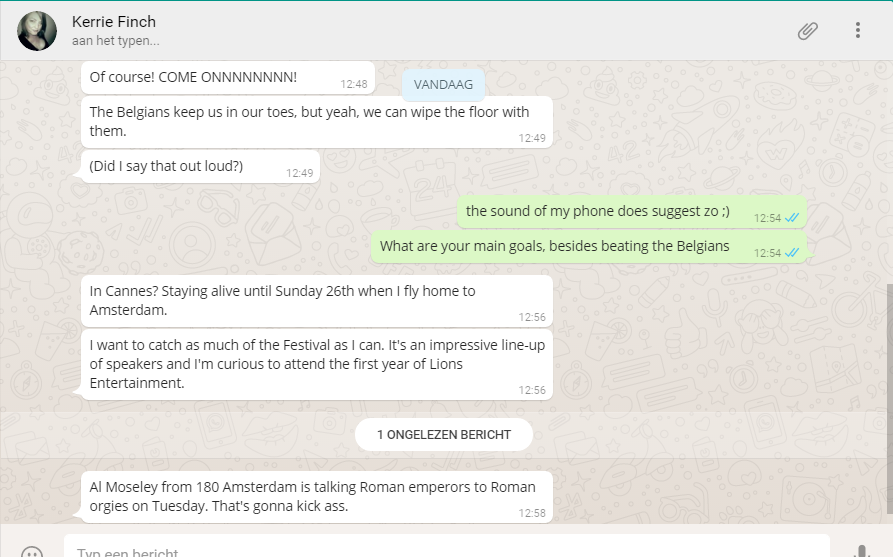Screen dimensions: 893x557
Task: Click the 'aan het typen...' status text
Action: (x=116, y=41)
